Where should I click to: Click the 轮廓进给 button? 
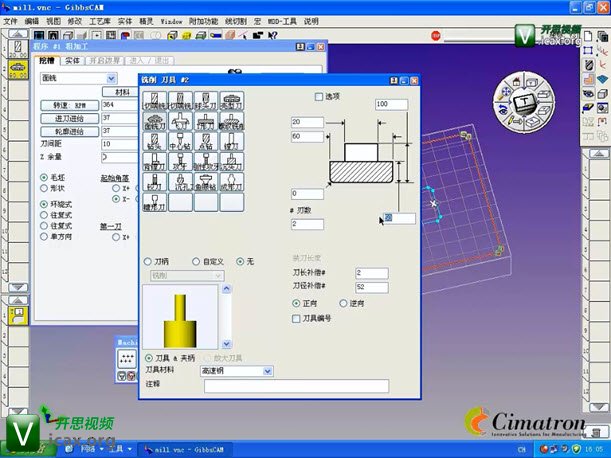(69, 132)
